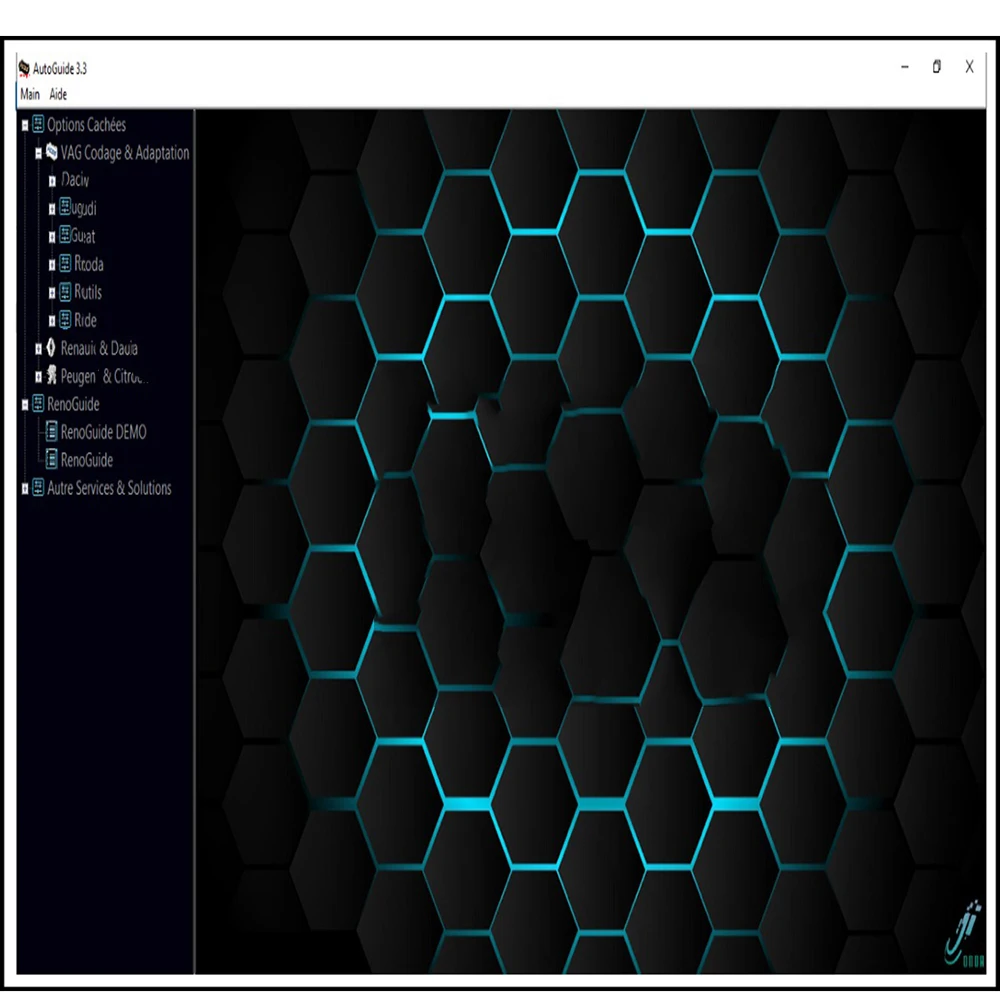Click the icon beside the 'ugudi' row

coord(65,207)
